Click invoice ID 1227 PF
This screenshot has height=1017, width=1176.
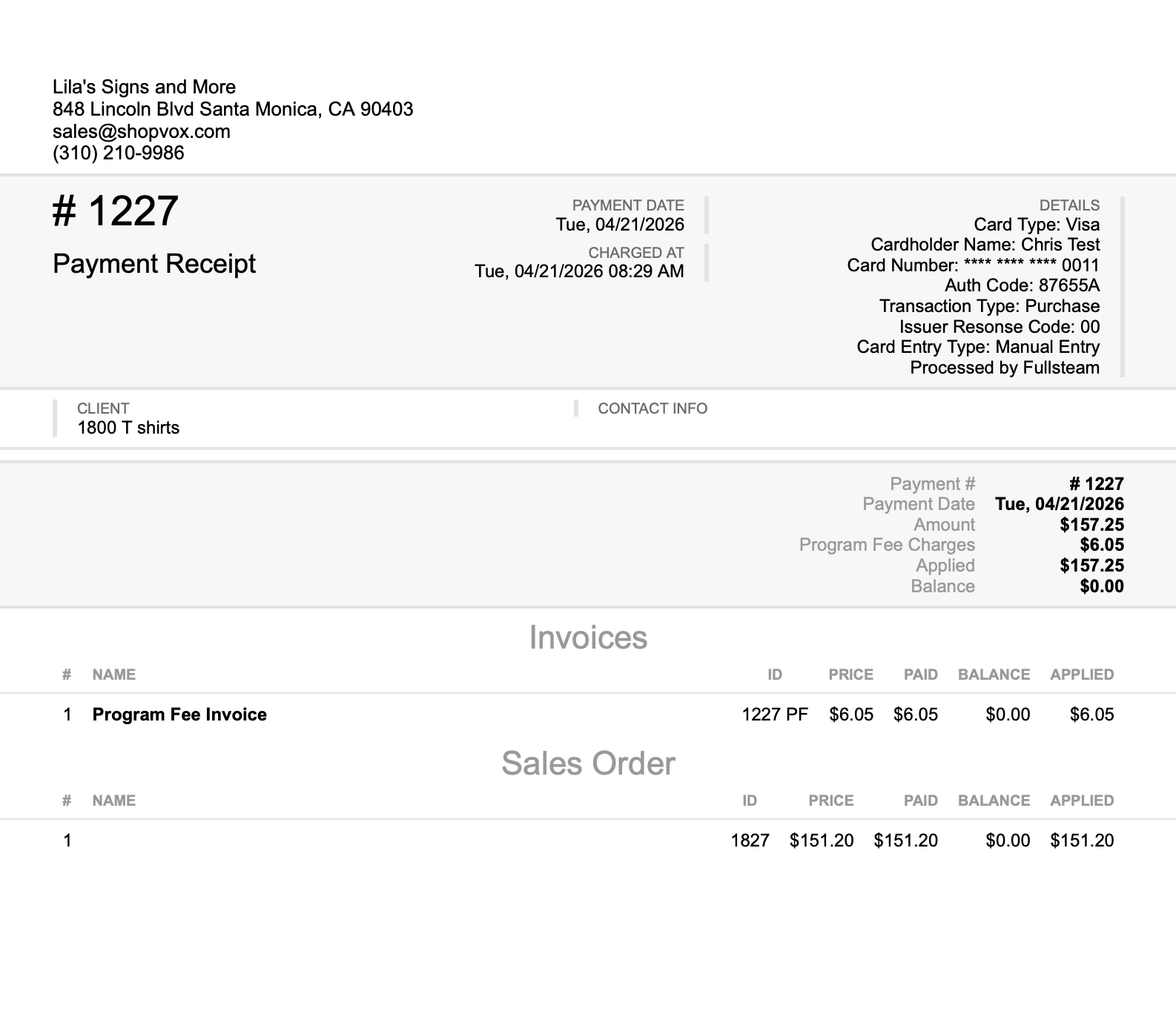[775, 715]
